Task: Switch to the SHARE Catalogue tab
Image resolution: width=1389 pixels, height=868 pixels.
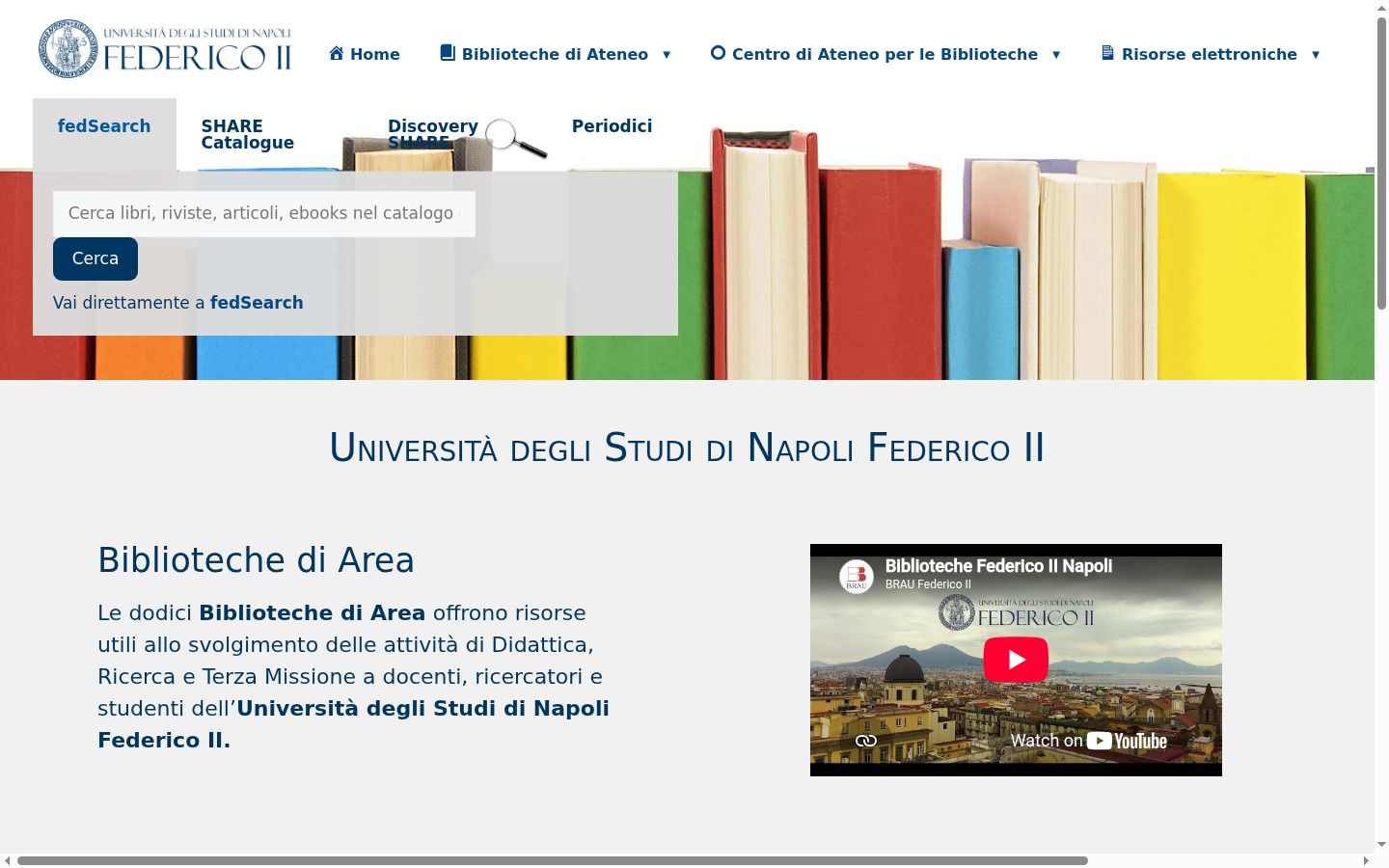Action: (x=248, y=134)
